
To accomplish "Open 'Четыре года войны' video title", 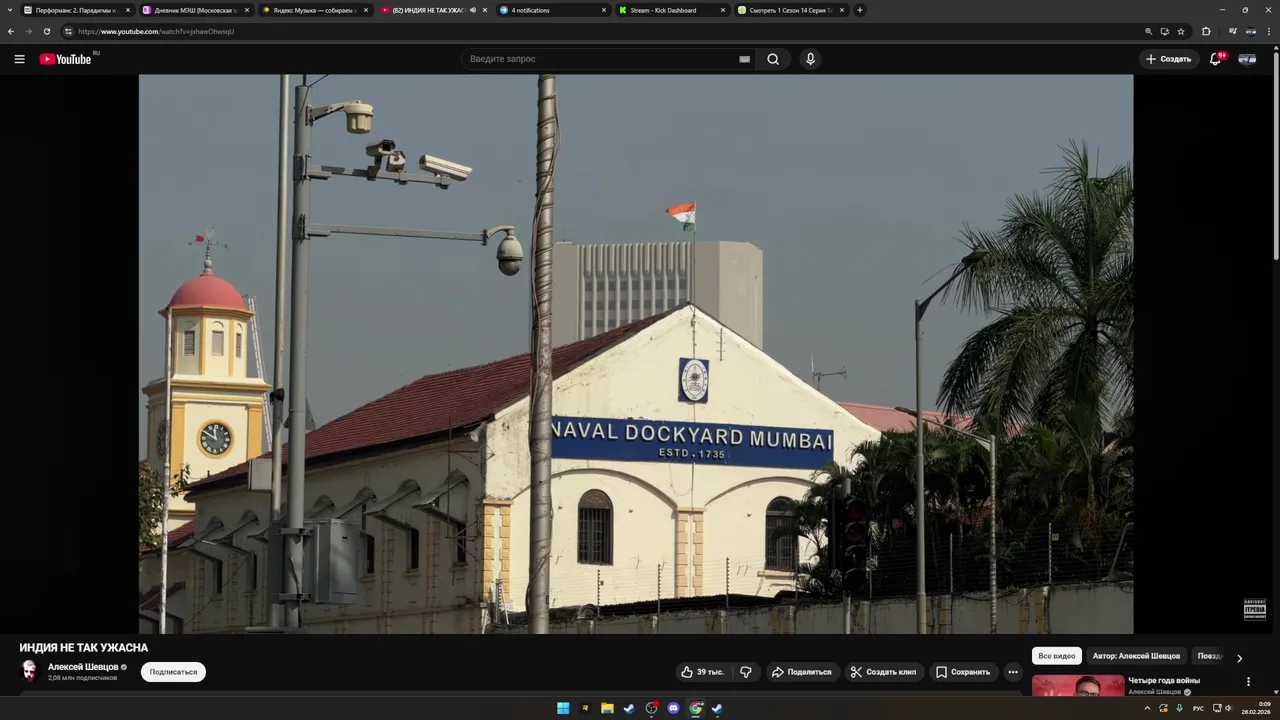I will pyautogui.click(x=1164, y=681).
